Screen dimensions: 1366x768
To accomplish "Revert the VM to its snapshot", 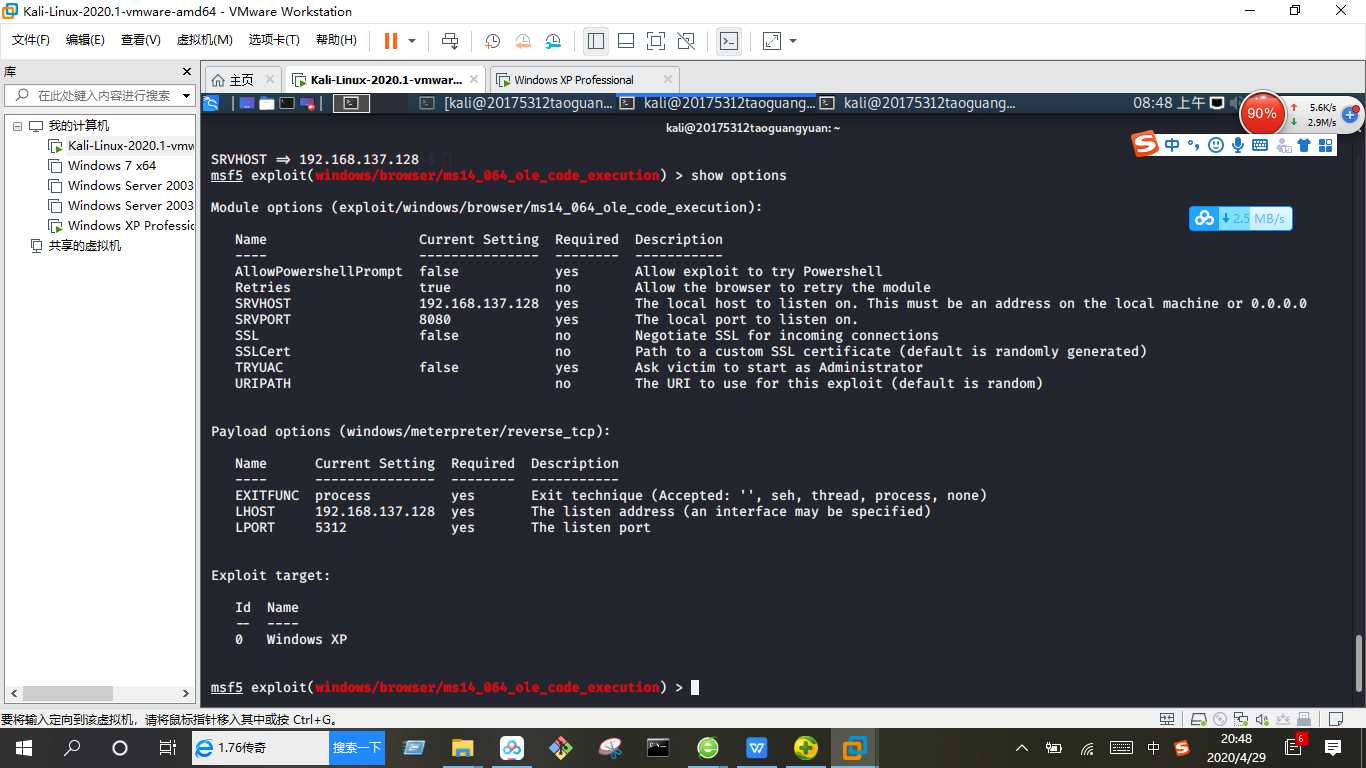I will [x=523, y=41].
